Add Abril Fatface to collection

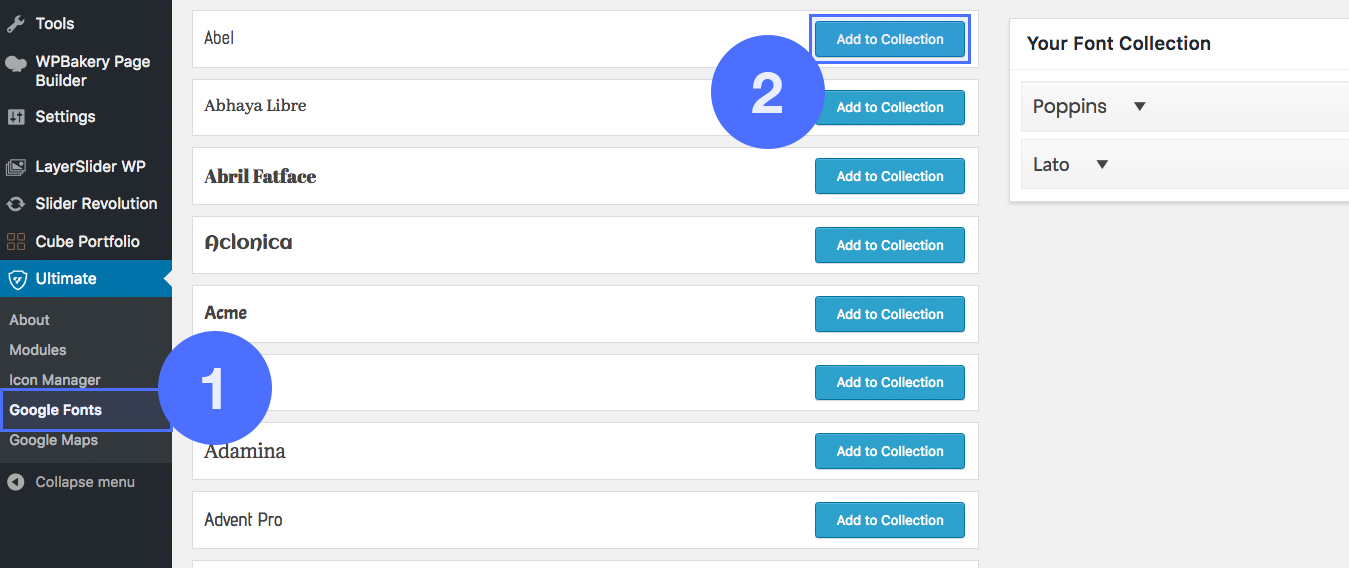click(889, 176)
